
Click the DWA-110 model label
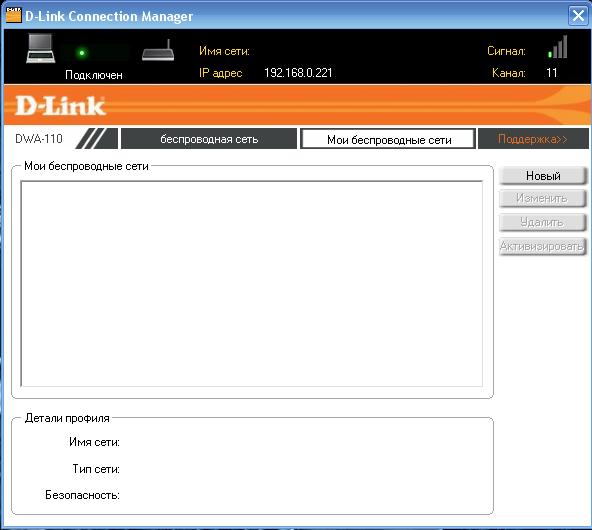[x=39, y=139]
